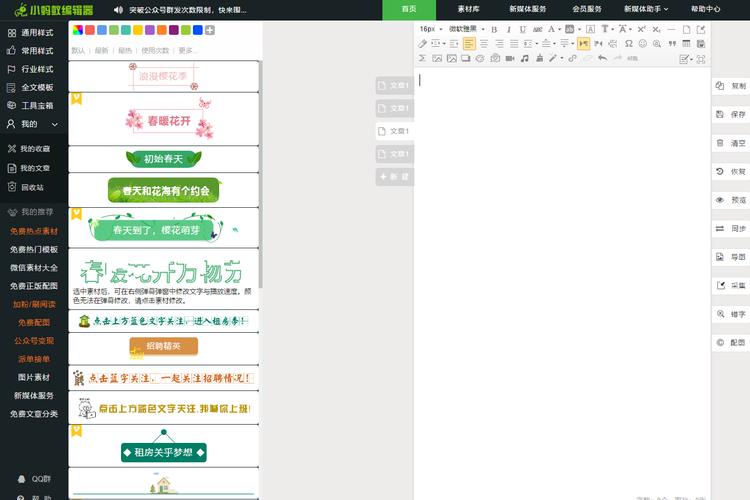This screenshot has height=500, width=750.
Task: Right-align the paragraph
Action: click(499, 44)
